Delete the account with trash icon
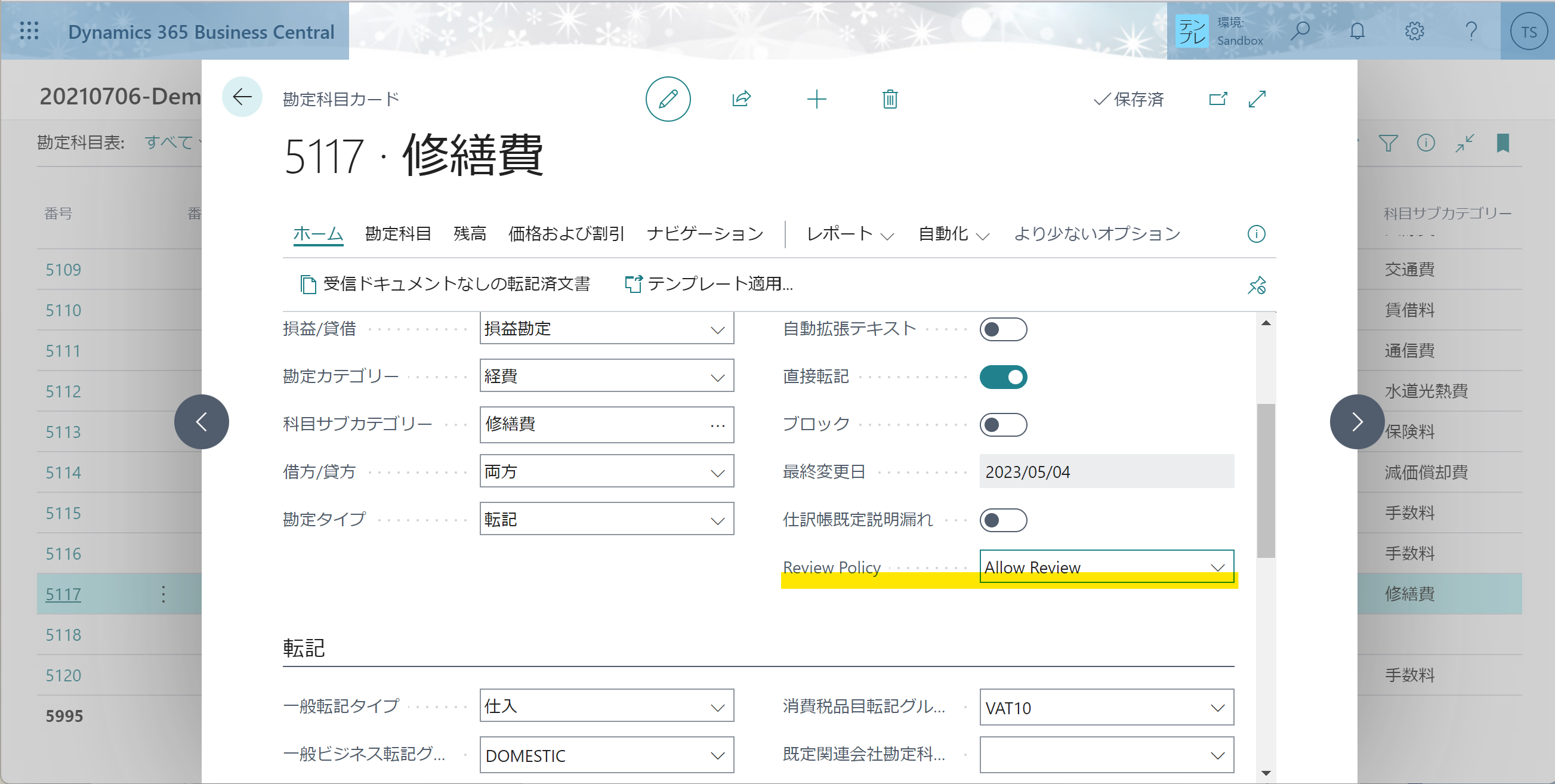 point(890,98)
